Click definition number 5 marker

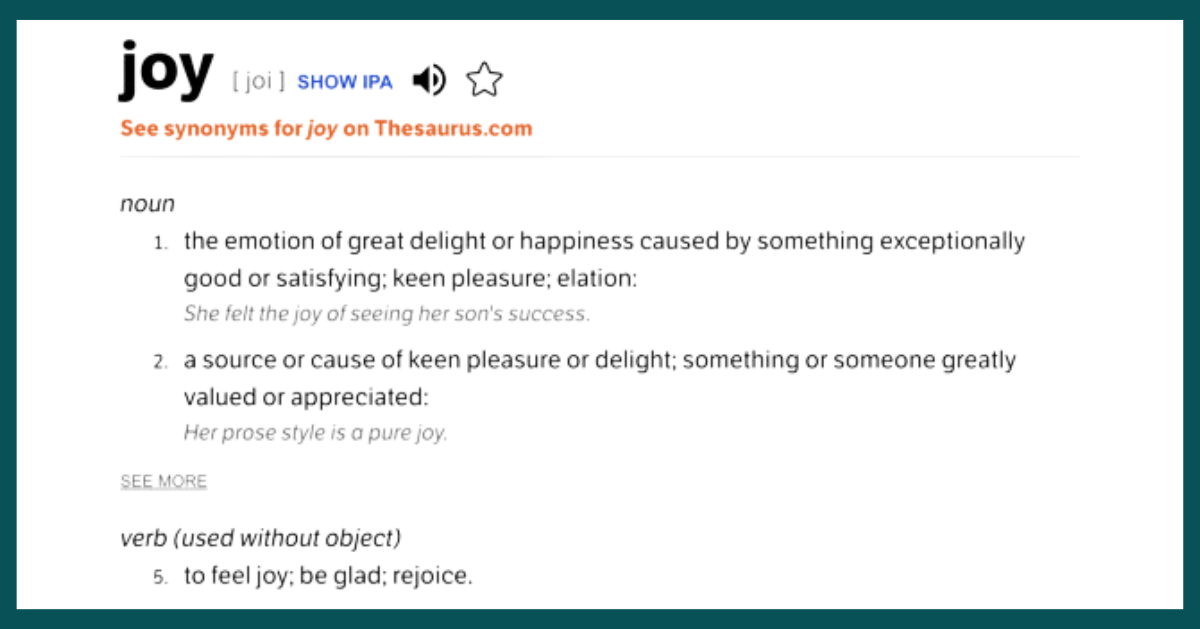pyautogui.click(x=161, y=577)
